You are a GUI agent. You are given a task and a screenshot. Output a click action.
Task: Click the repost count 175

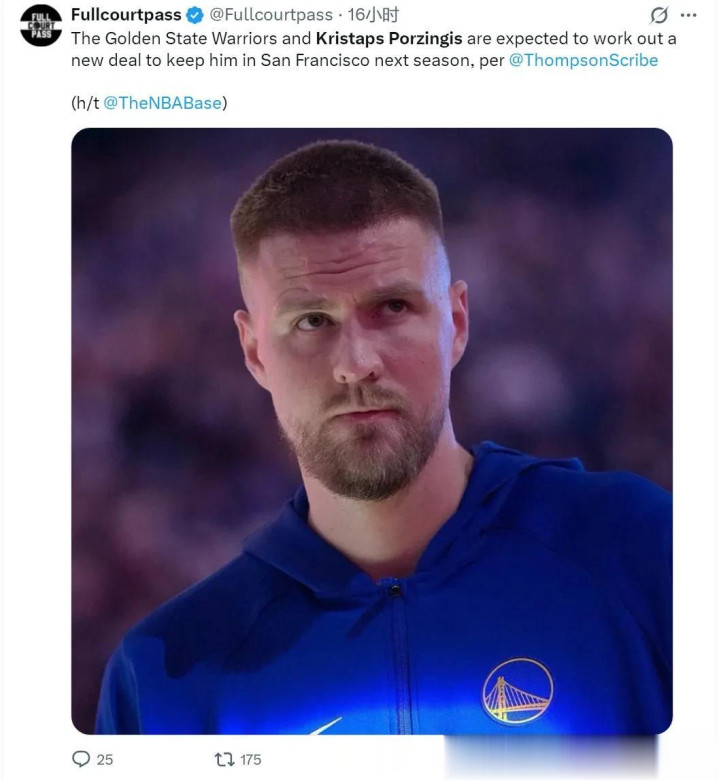pos(250,760)
